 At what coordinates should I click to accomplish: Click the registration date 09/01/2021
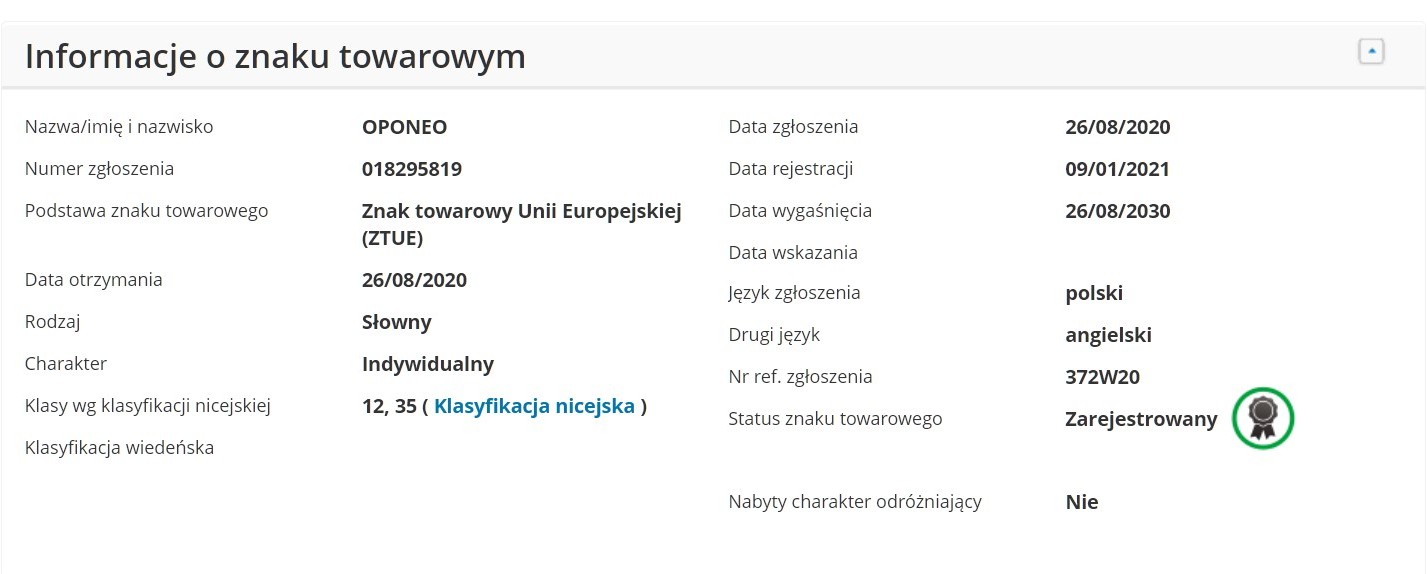[x=1117, y=169]
